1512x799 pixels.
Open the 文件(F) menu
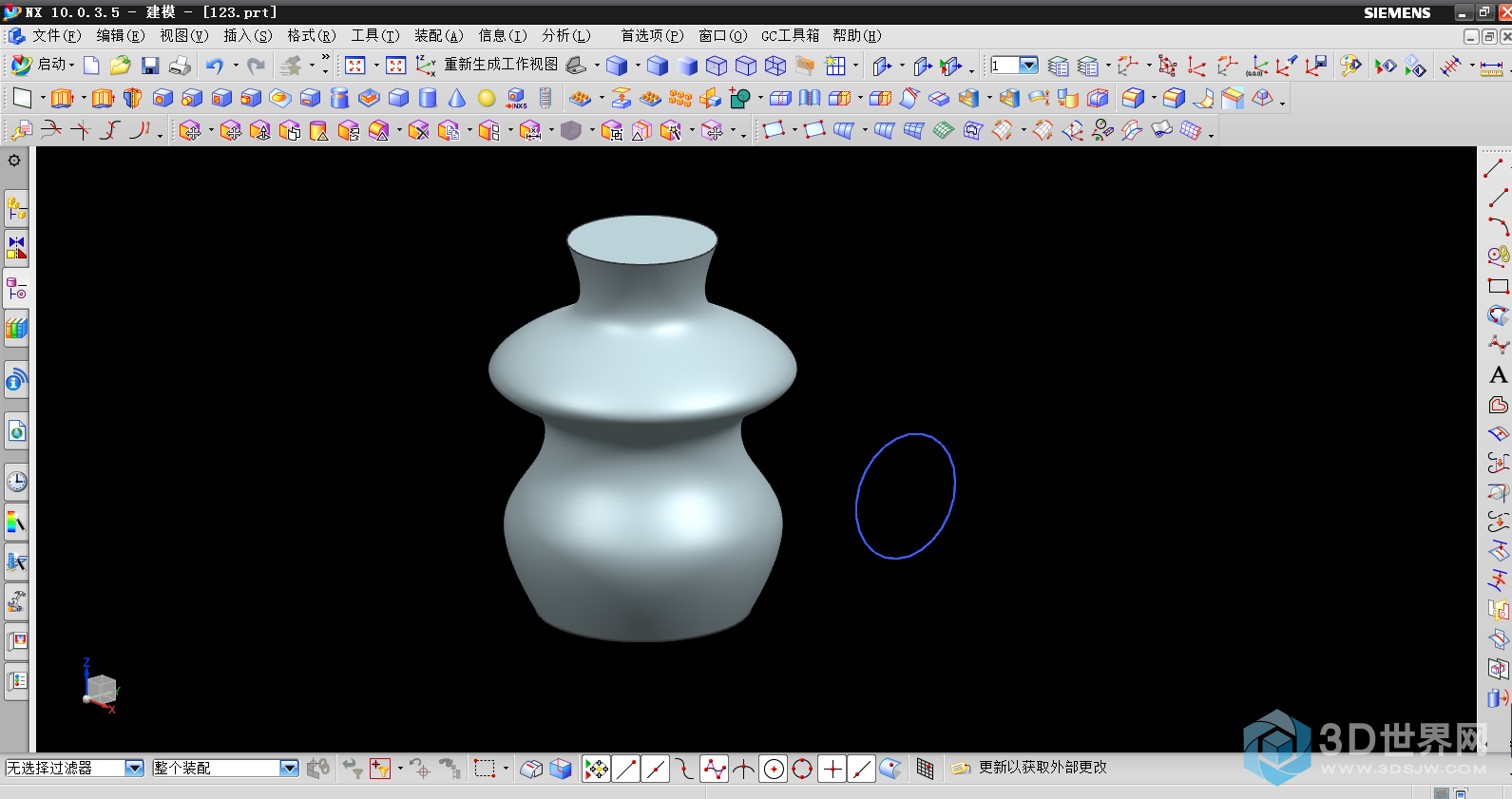[56, 35]
